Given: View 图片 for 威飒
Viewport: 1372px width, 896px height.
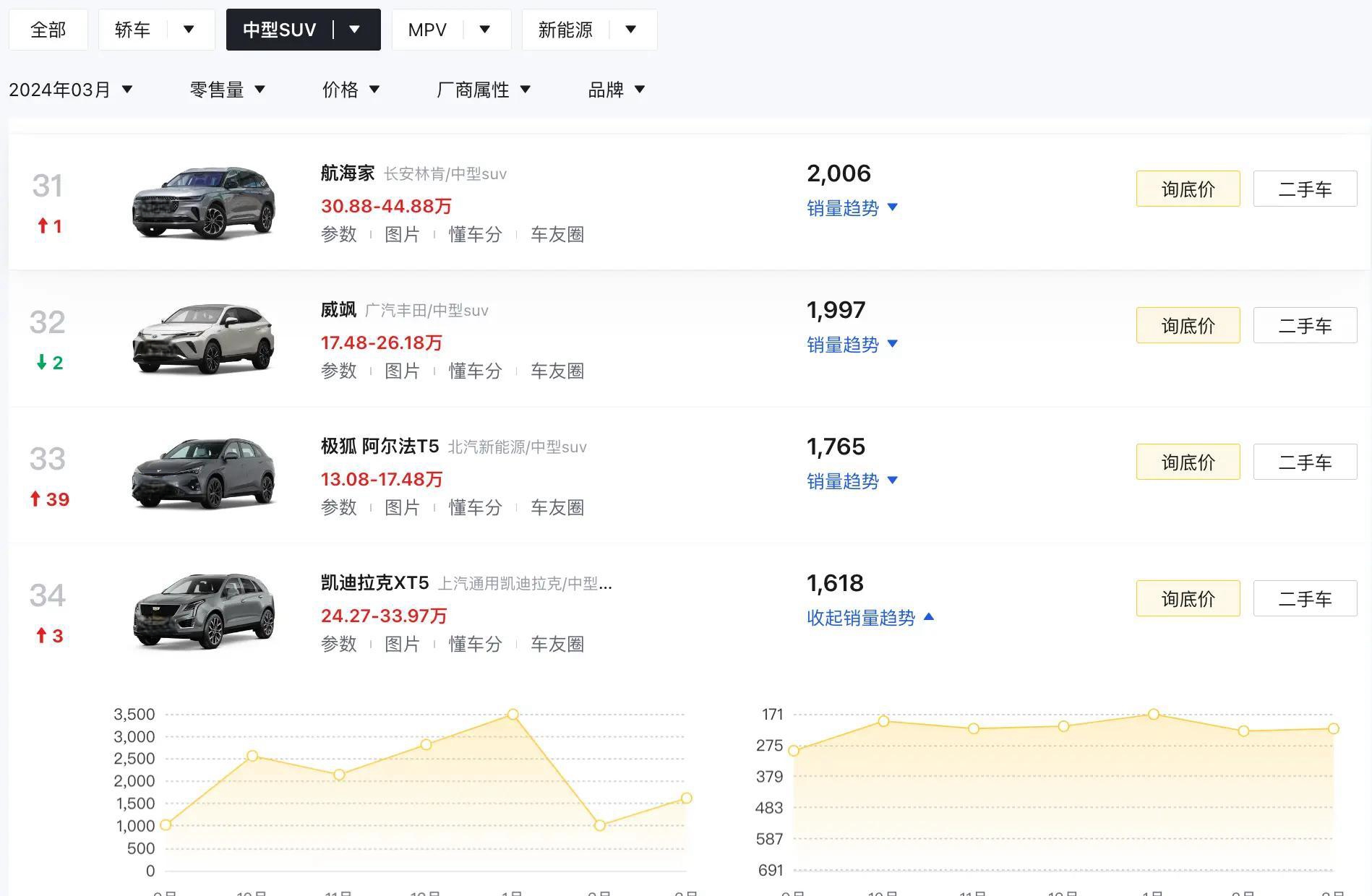Looking at the screenshot, I should 402,371.
